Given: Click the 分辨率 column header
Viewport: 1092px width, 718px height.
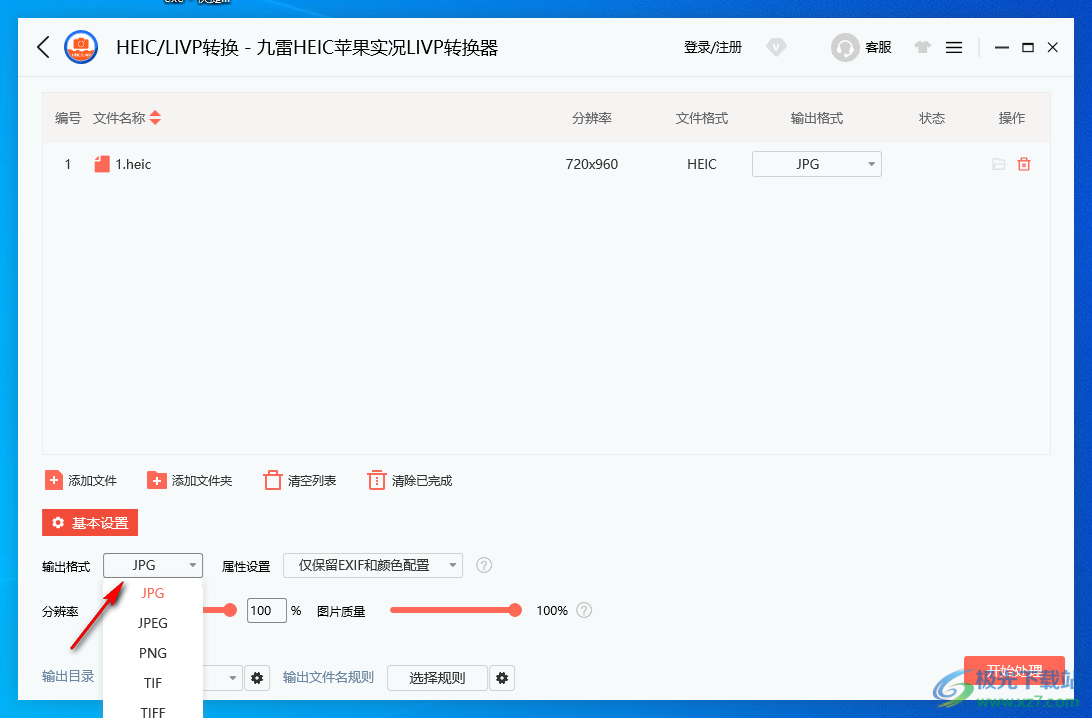Looking at the screenshot, I should pyautogui.click(x=592, y=118).
